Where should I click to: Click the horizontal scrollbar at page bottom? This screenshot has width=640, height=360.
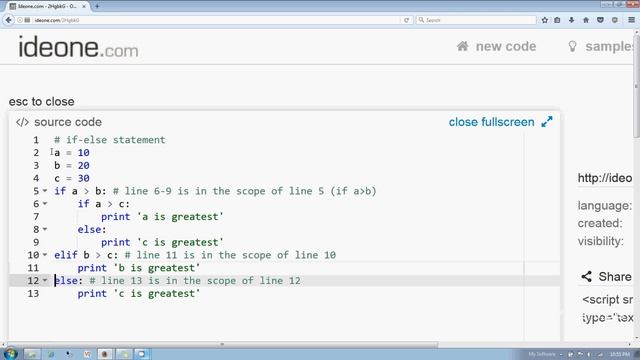pyautogui.click(x=222, y=344)
